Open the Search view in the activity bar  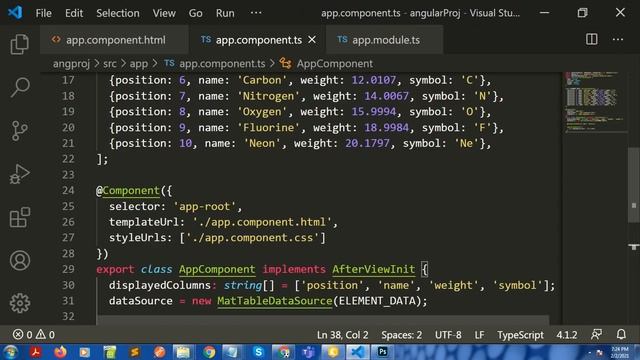point(20,87)
